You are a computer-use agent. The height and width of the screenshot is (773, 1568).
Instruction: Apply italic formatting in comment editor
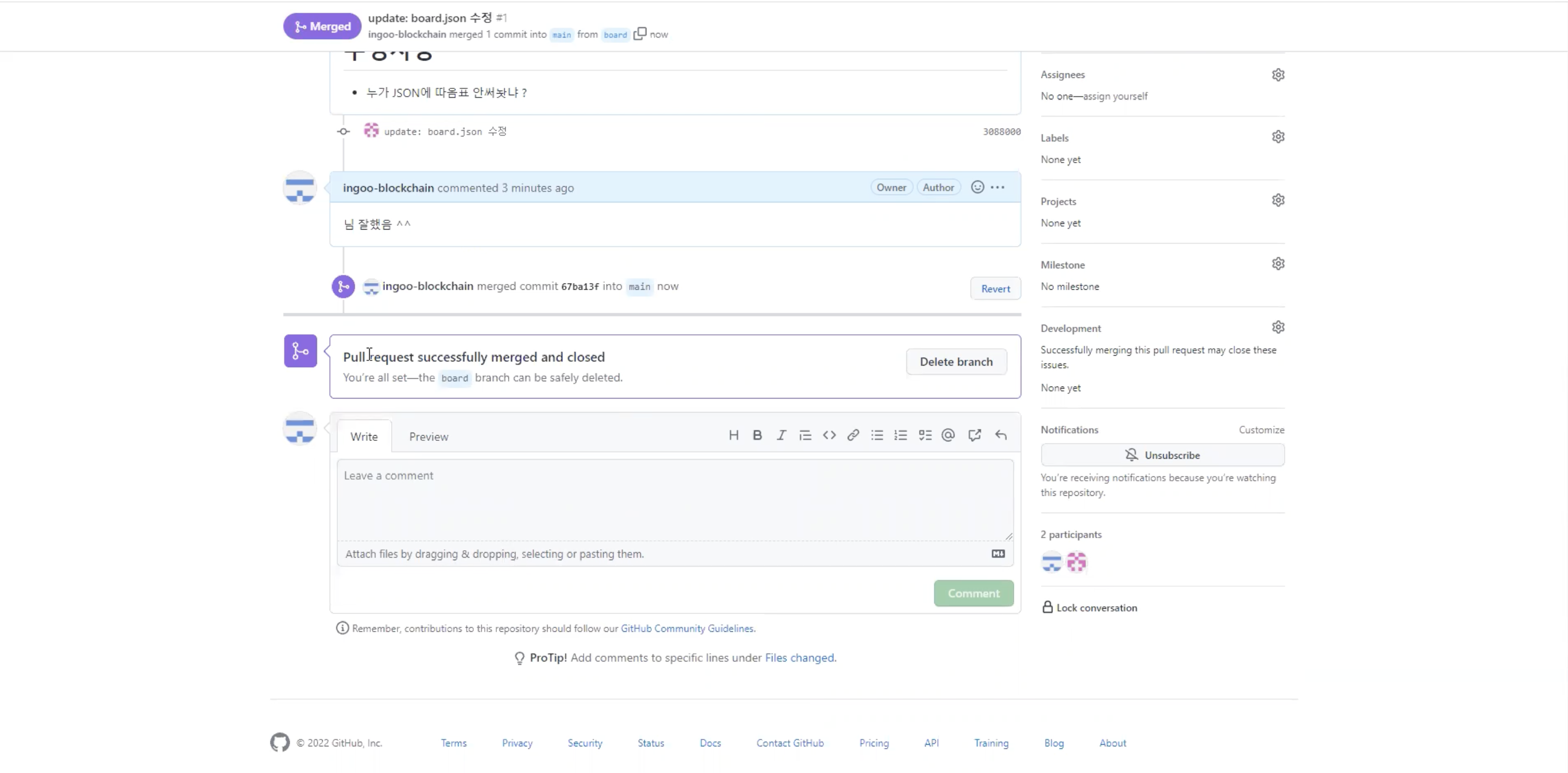click(781, 435)
